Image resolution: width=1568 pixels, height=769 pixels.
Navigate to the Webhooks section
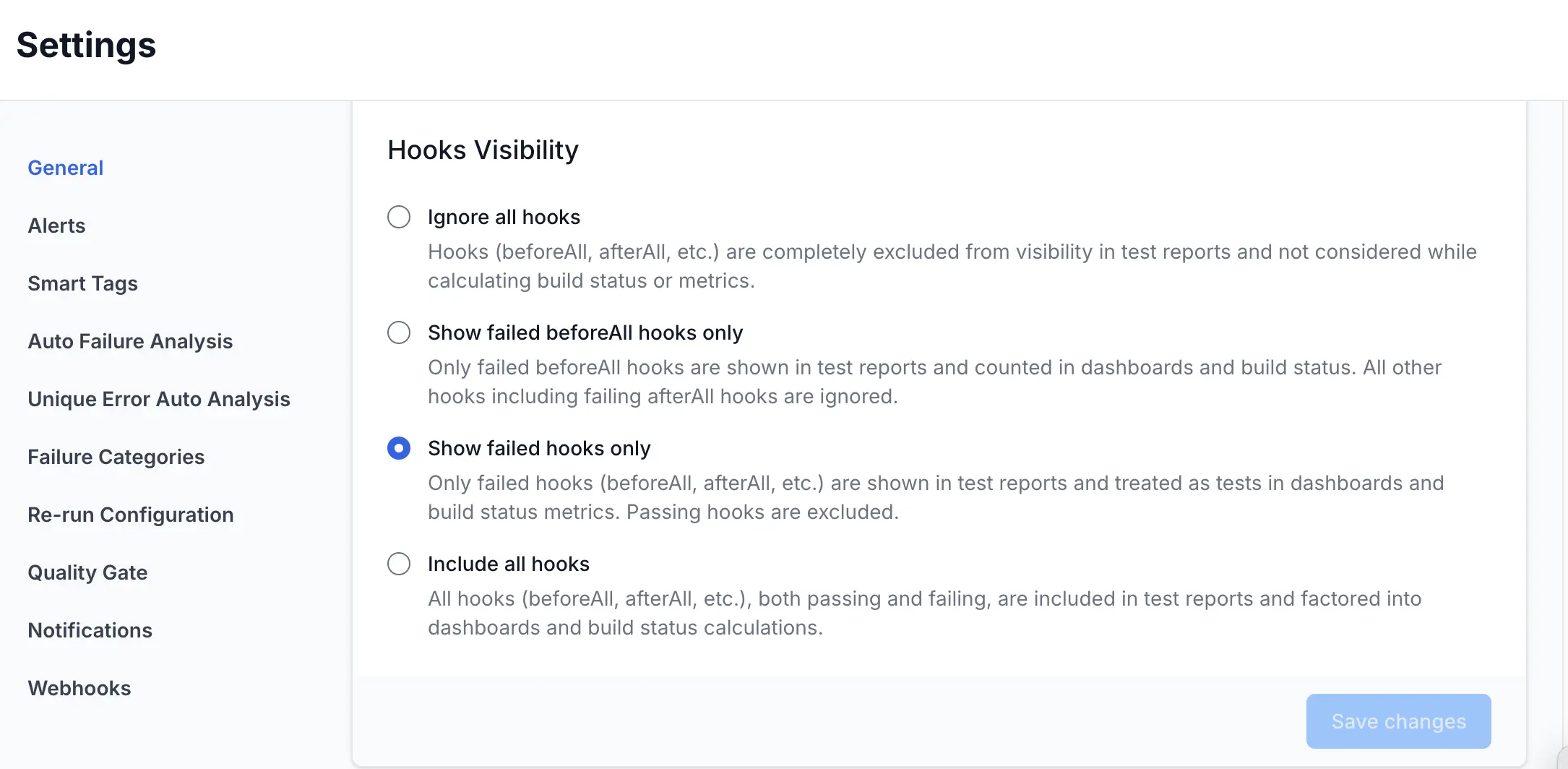point(79,687)
